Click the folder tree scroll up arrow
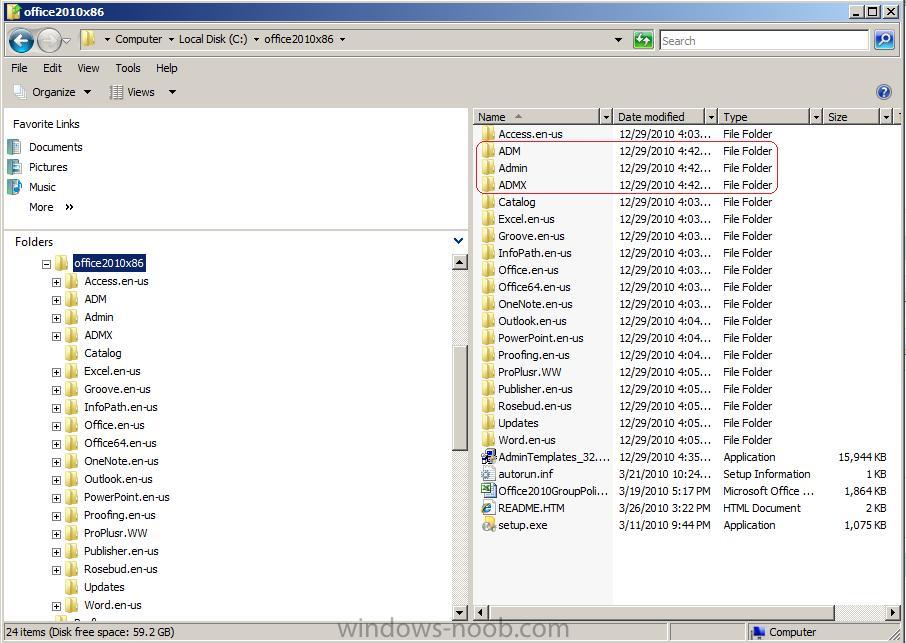 (460, 262)
